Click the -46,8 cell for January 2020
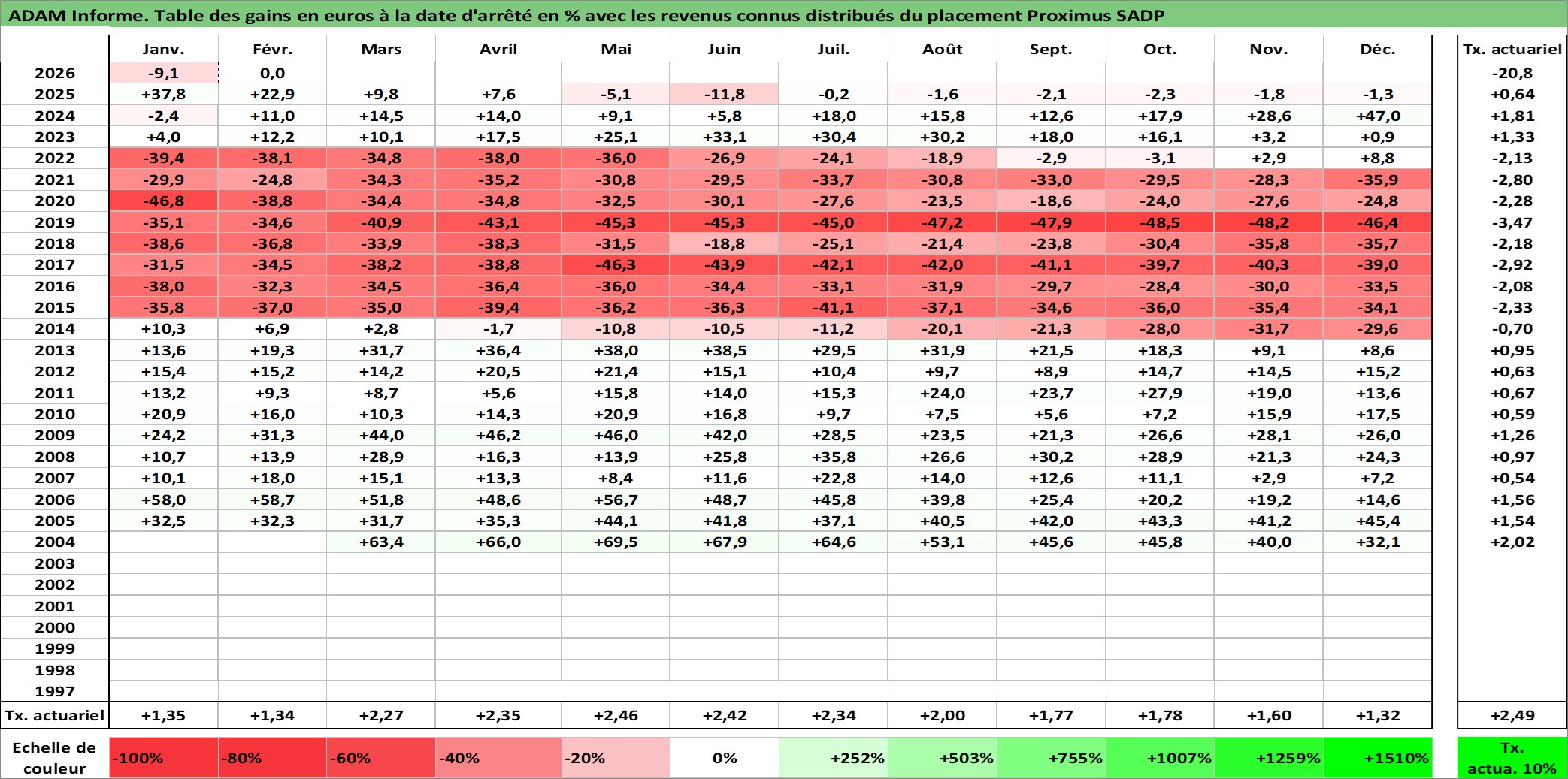This screenshot has width=1568, height=779. click(164, 201)
